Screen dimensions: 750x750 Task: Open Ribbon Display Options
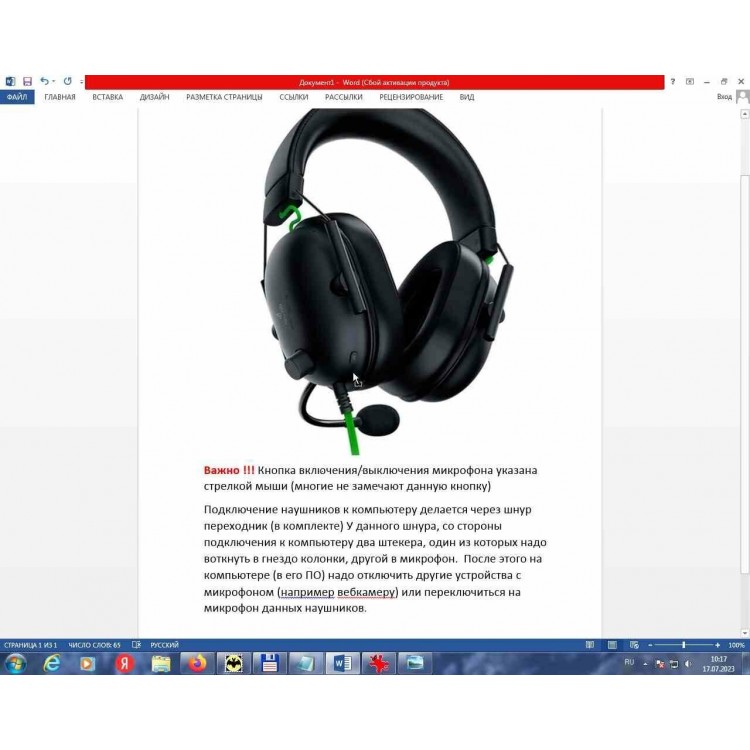pos(689,82)
